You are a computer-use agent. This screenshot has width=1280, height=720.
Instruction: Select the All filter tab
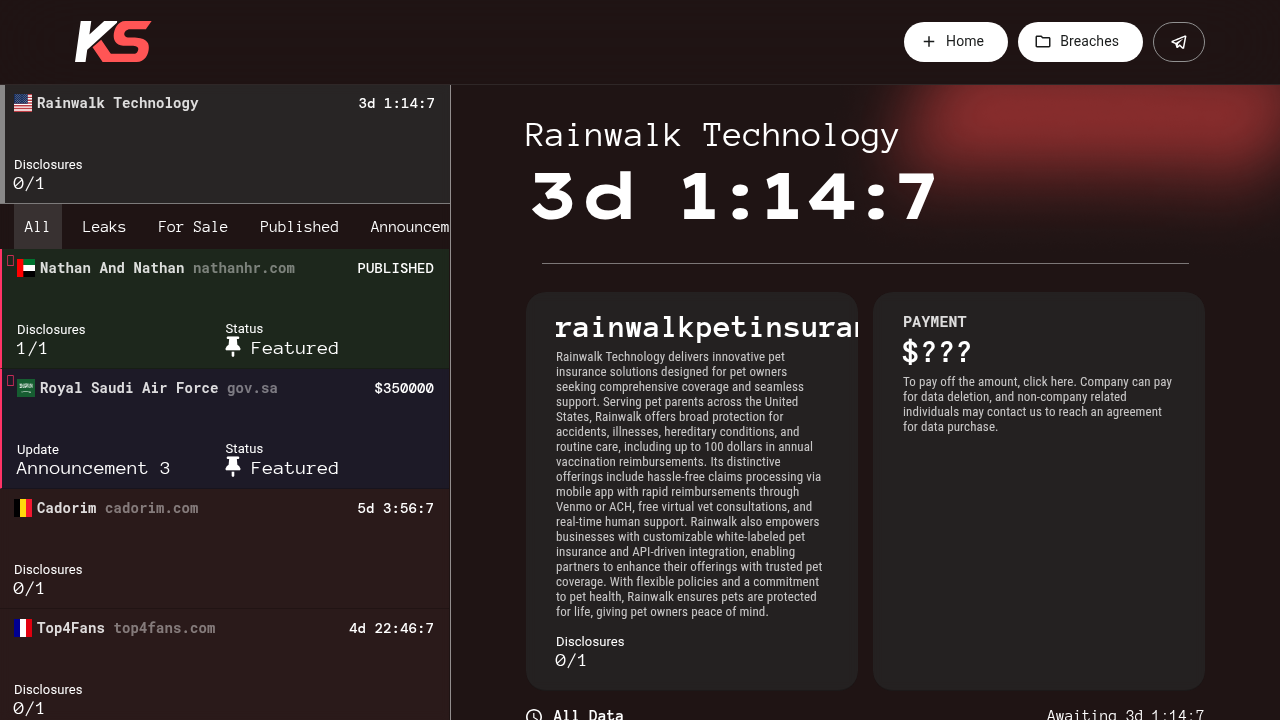(x=37, y=227)
